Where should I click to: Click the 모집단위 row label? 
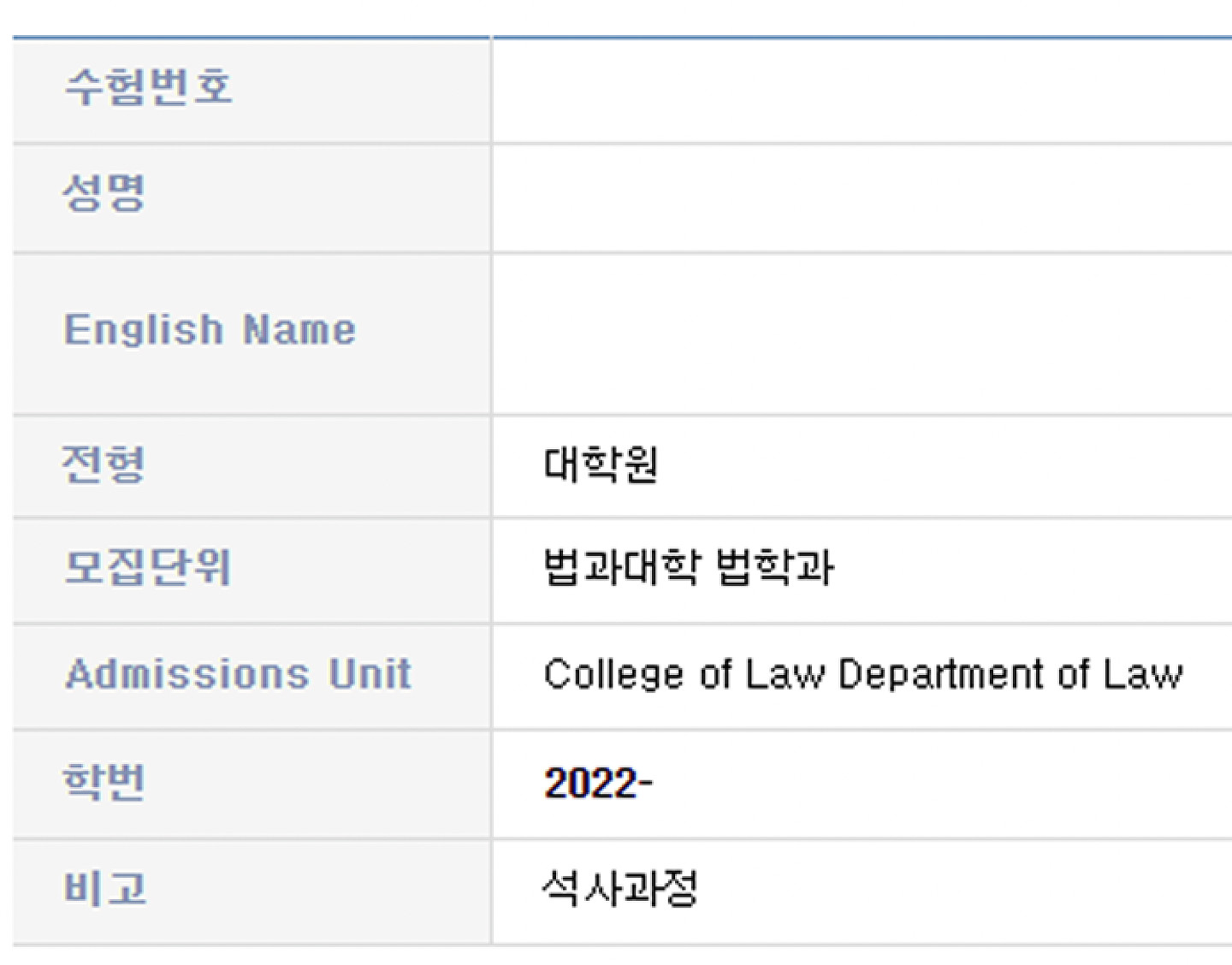pos(147,567)
